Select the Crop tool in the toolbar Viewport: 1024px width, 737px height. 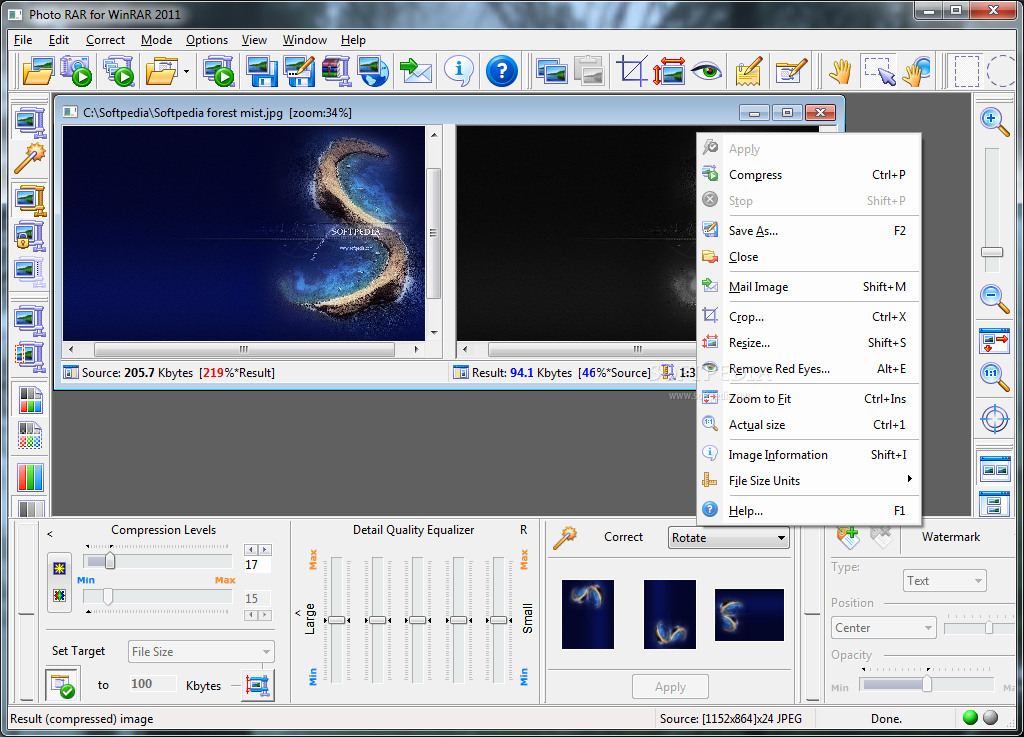point(632,71)
